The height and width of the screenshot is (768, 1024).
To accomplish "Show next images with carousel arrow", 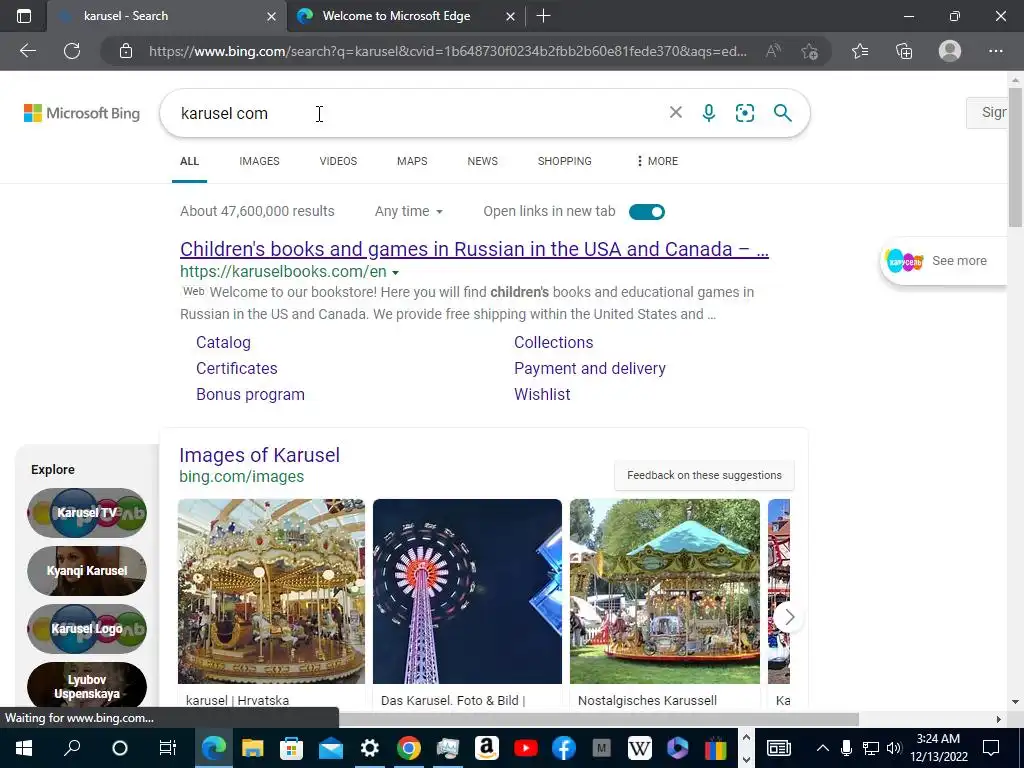I will pyautogui.click(x=789, y=616).
